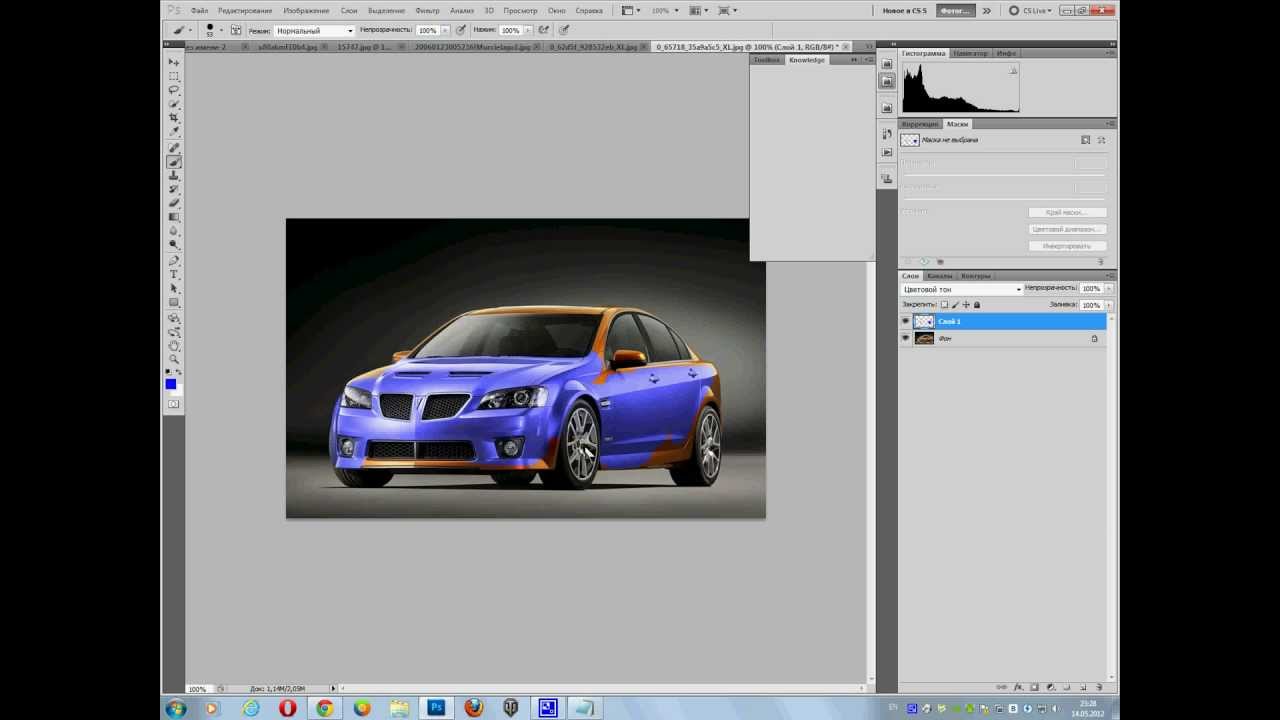Open Opera browser from taskbar
The image size is (1280, 720).
288,708
